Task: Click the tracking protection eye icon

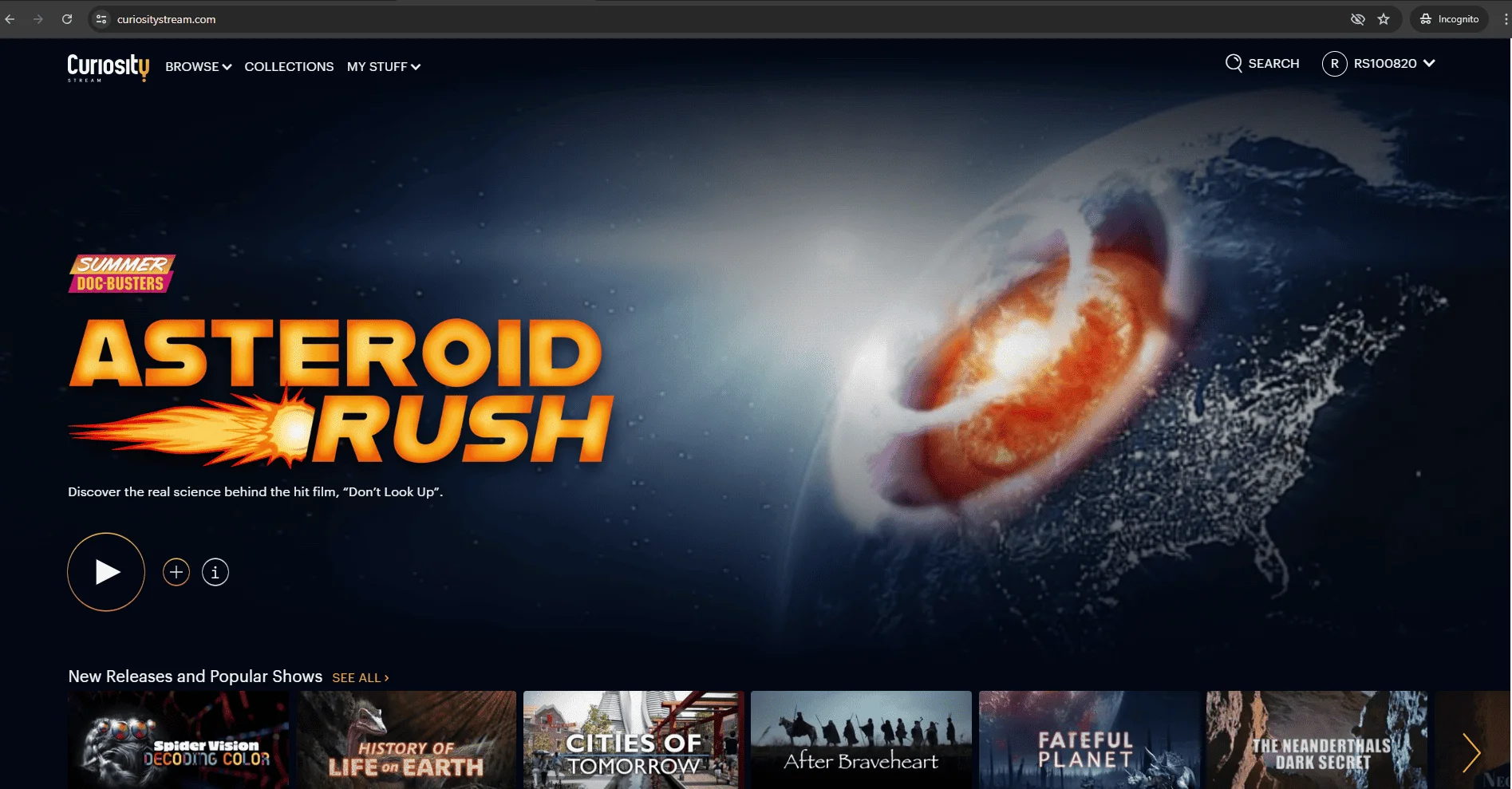Action: [1357, 19]
